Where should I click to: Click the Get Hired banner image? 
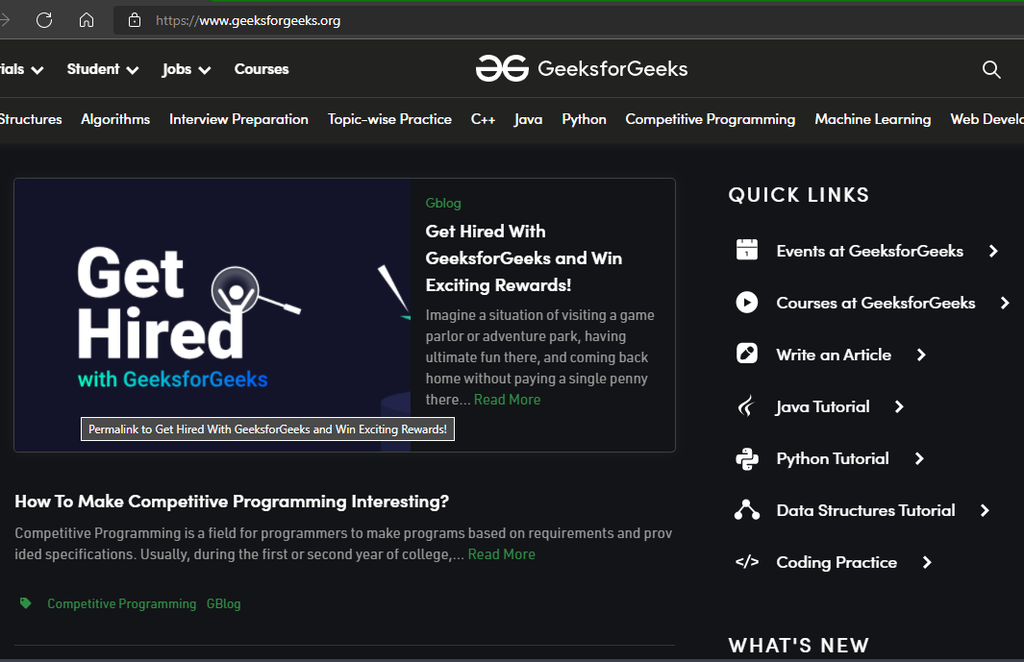tap(212, 315)
